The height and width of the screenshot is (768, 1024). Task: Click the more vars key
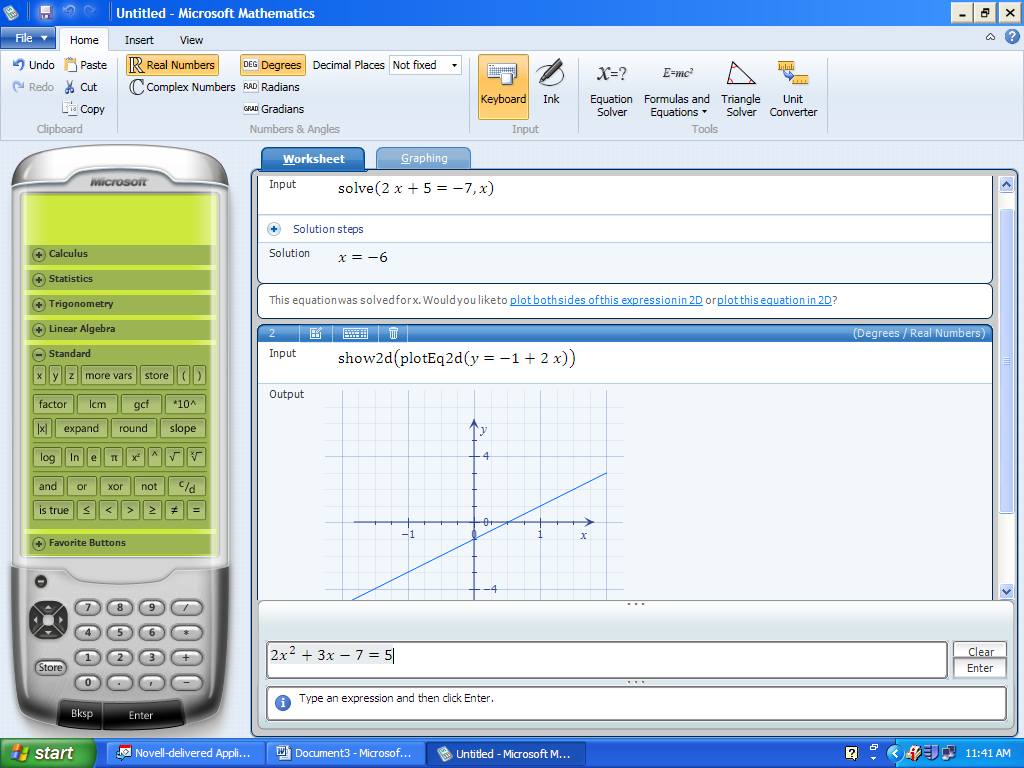109,376
